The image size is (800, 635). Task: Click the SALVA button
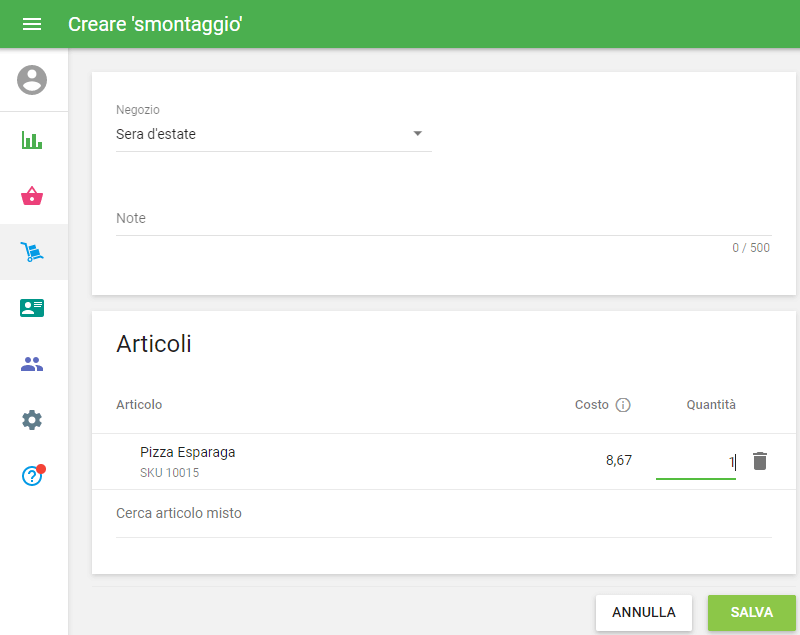(751, 612)
